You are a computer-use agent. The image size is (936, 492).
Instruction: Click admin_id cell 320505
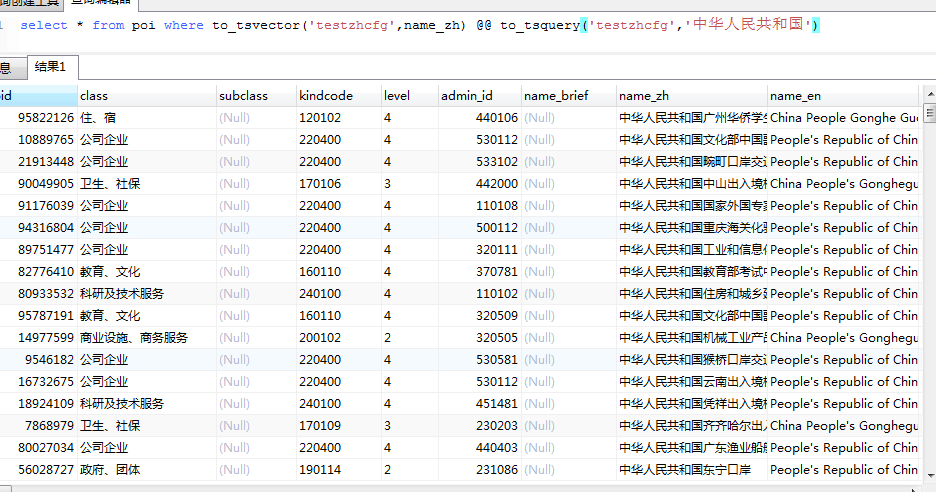(479, 338)
